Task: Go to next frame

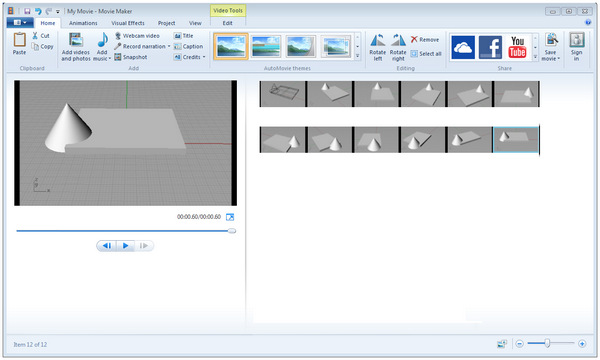Action: 144,246
